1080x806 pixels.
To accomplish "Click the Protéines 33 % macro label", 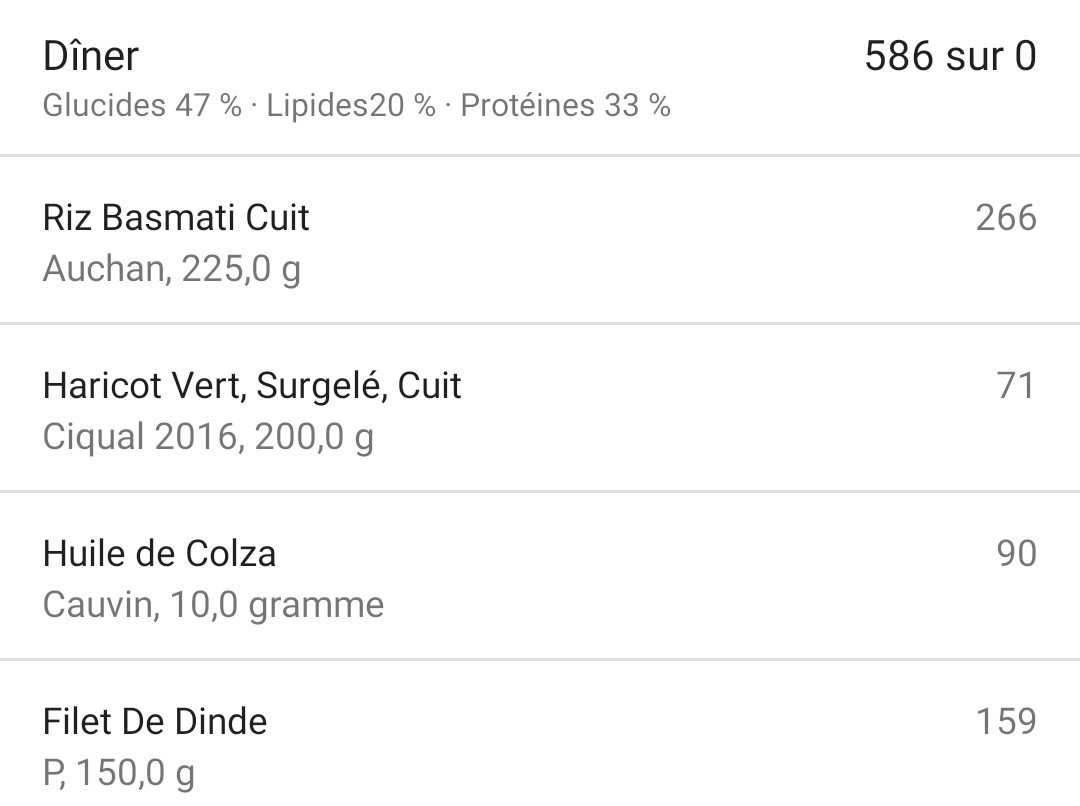I will 565,106.
